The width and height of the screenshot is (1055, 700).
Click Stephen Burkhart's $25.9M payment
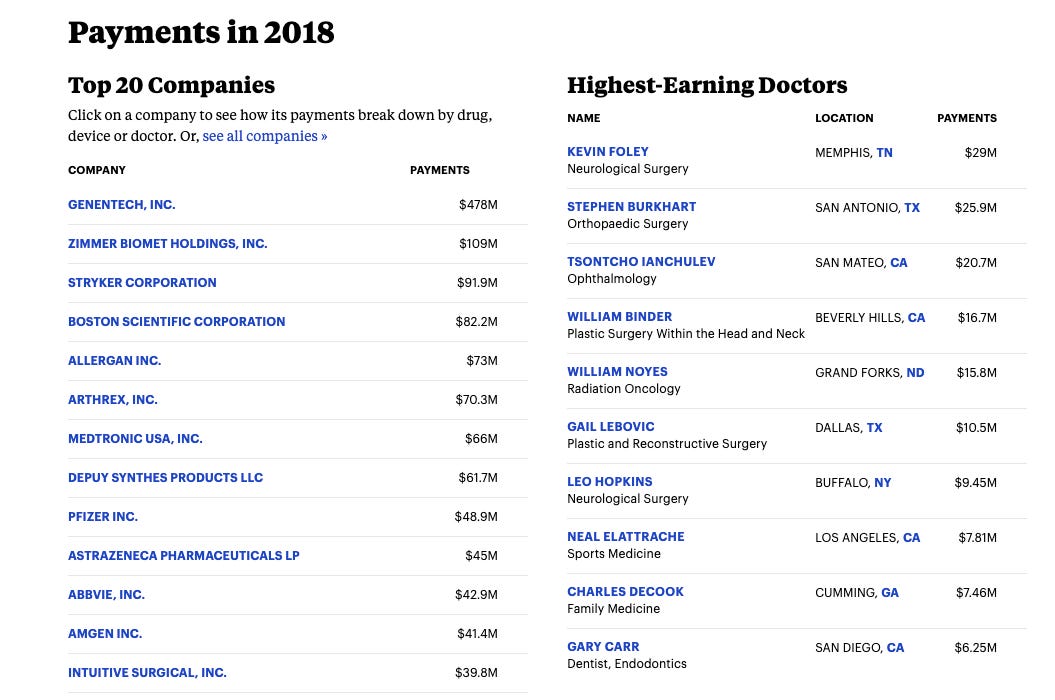point(976,208)
